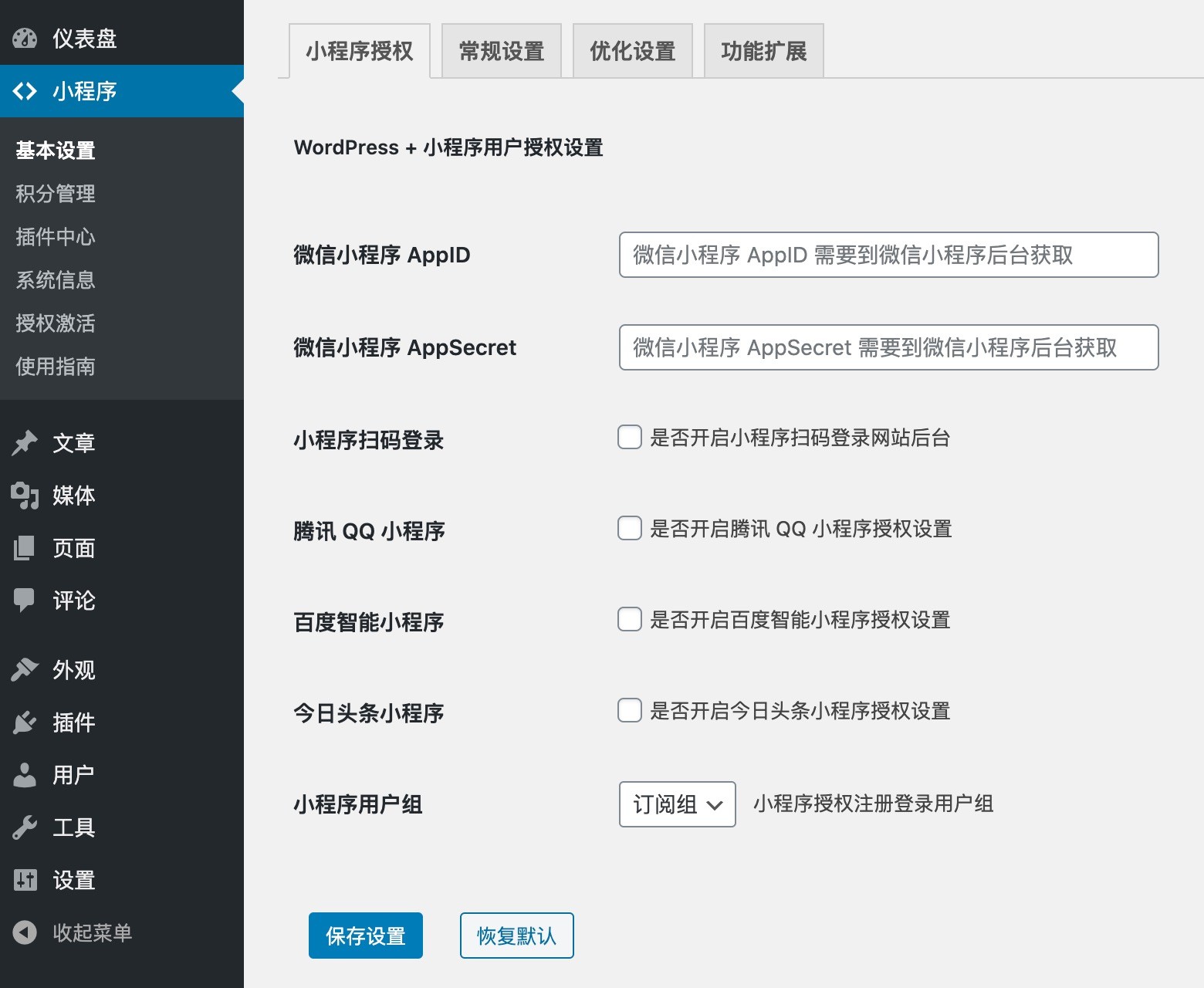
Task: Open the 评论 menu
Action: tap(122, 601)
